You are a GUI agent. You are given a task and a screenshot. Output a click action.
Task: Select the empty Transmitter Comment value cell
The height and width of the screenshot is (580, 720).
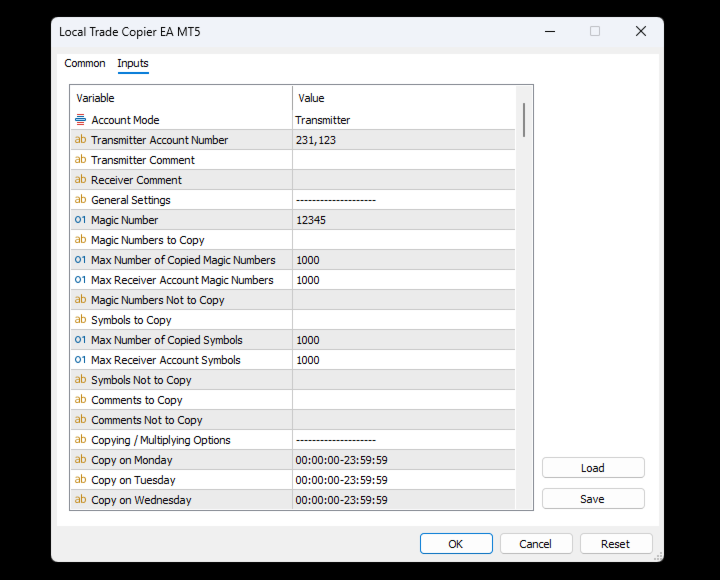point(404,160)
